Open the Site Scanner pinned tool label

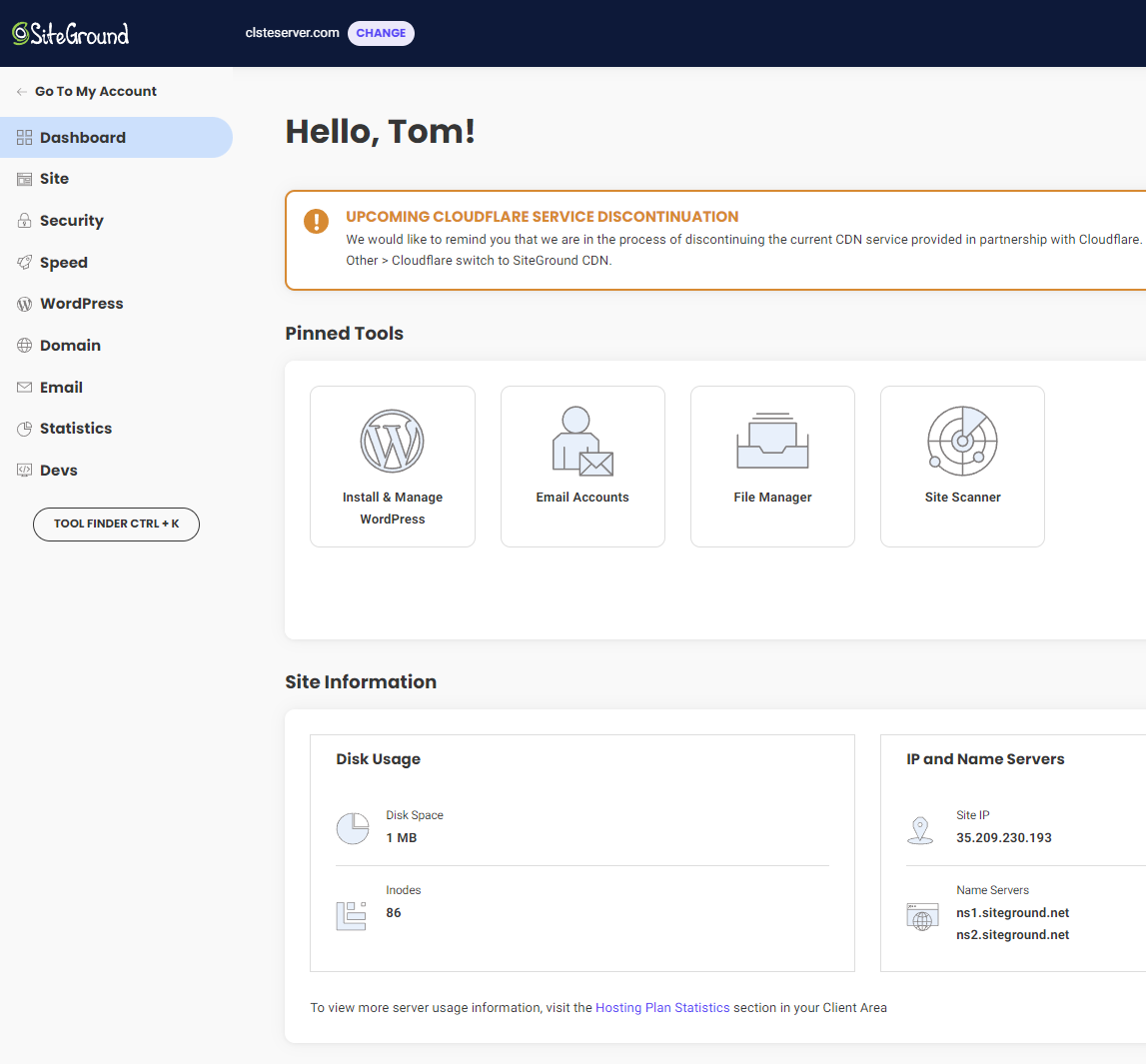pos(962,497)
